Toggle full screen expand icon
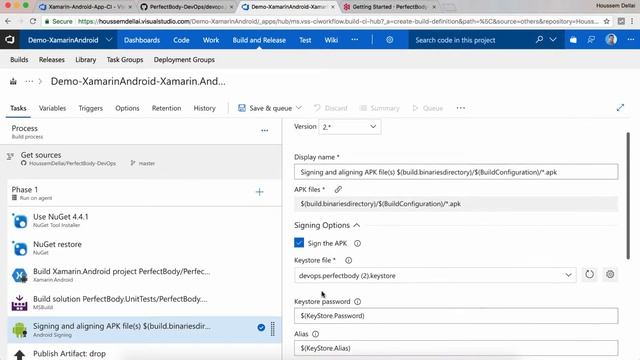This screenshot has width=640, height=360. click(x=620, y=108)
